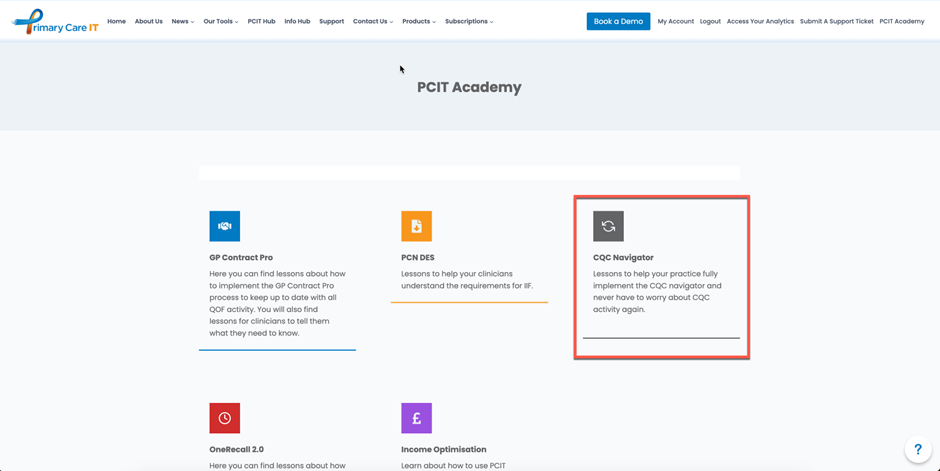940x471 pixels.
Task: Click the blue GP Contract Pro handshake icon
Action: click(224, 226)
